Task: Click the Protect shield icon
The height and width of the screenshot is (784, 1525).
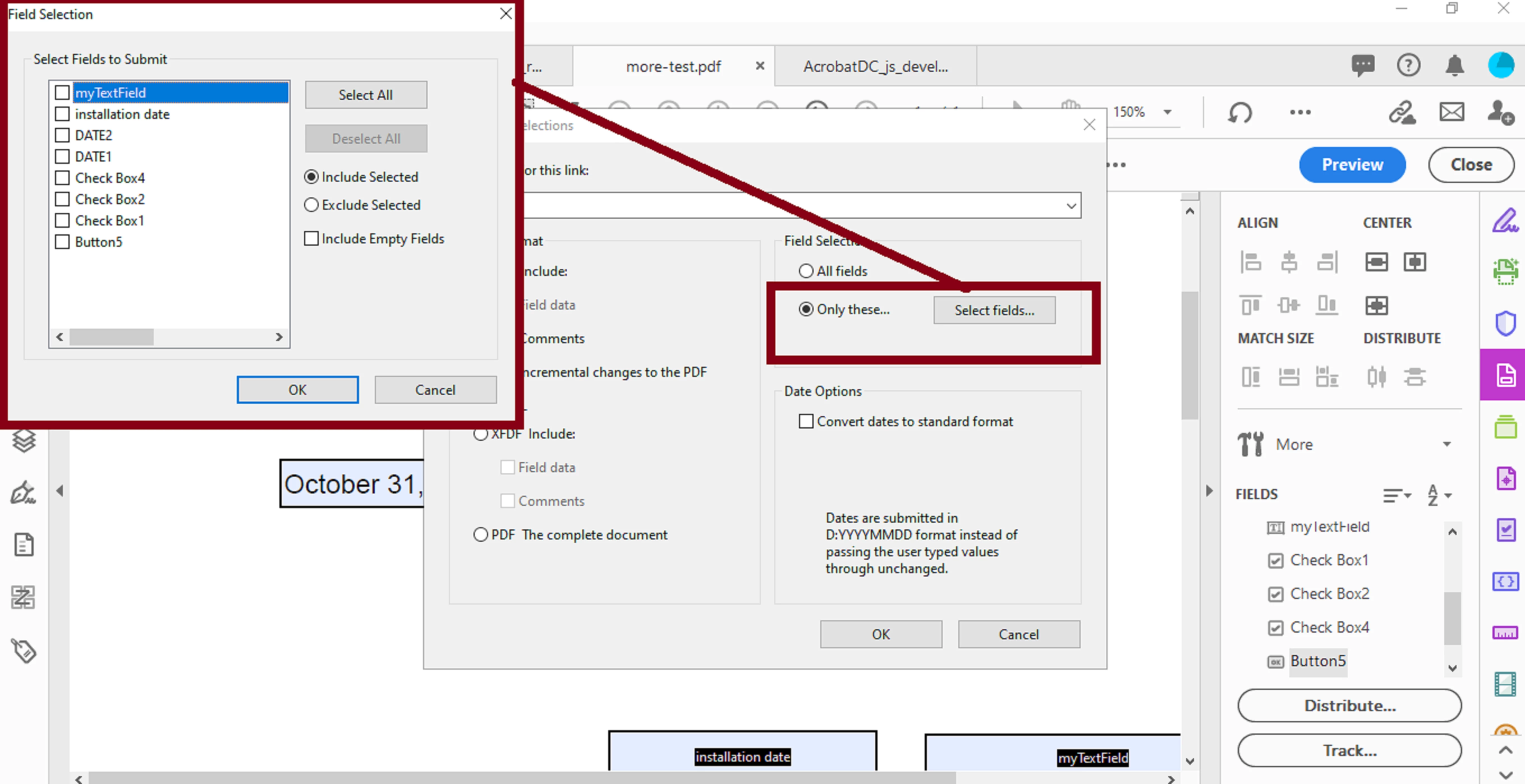Action: (x=1505, y=324)
